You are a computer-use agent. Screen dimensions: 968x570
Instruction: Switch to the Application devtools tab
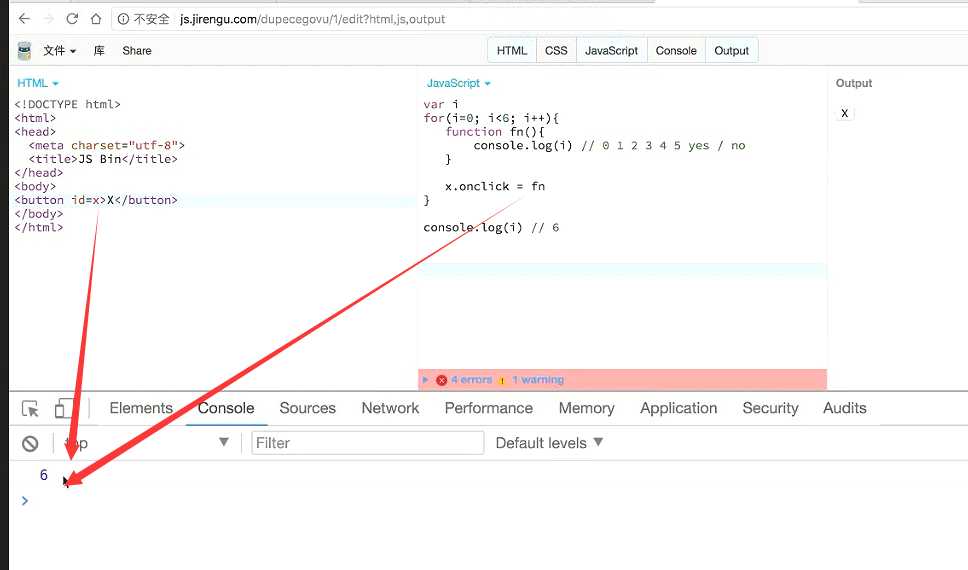pyautogui.click(x=678, y=408)
